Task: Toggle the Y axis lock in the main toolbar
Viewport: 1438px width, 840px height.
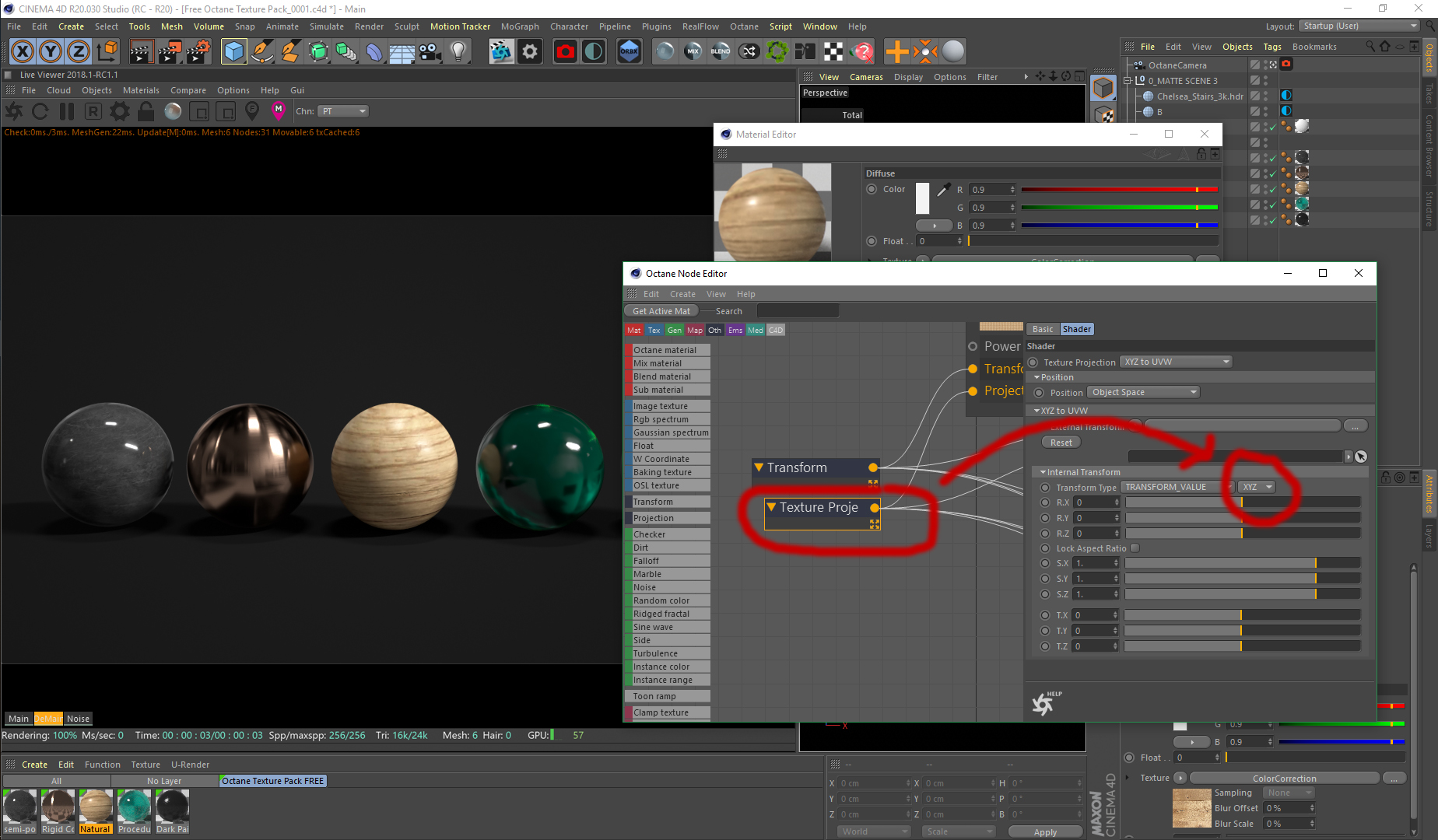Action: tap(51, 51)
